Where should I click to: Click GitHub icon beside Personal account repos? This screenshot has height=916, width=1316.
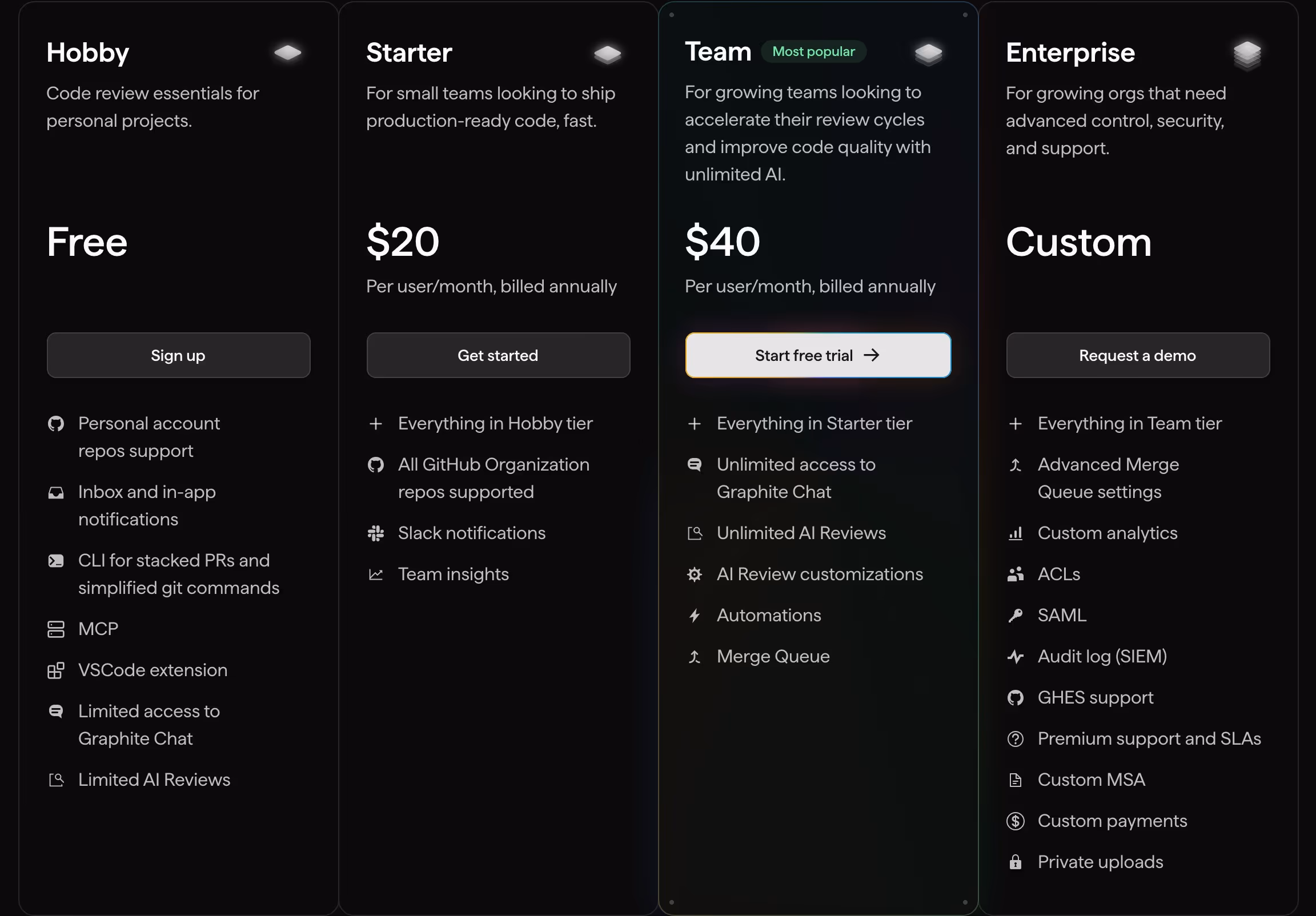tap(55, 424)
